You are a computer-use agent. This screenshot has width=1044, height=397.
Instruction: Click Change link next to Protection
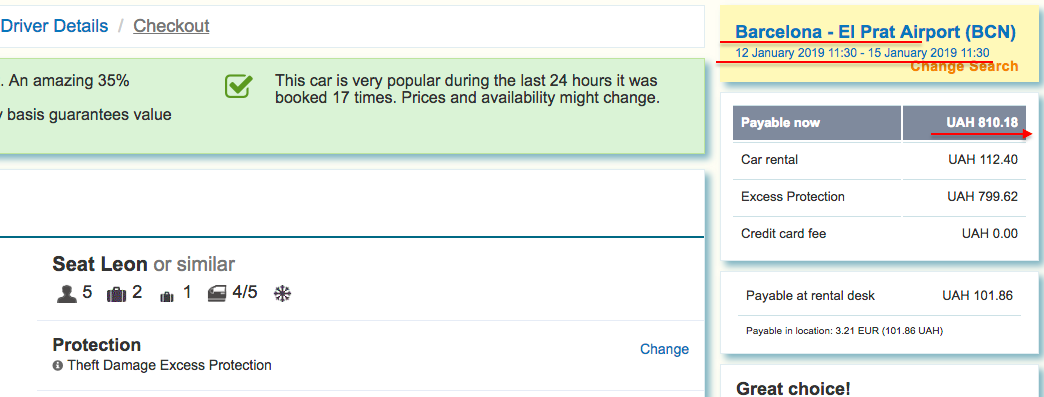tap(664, 349)
